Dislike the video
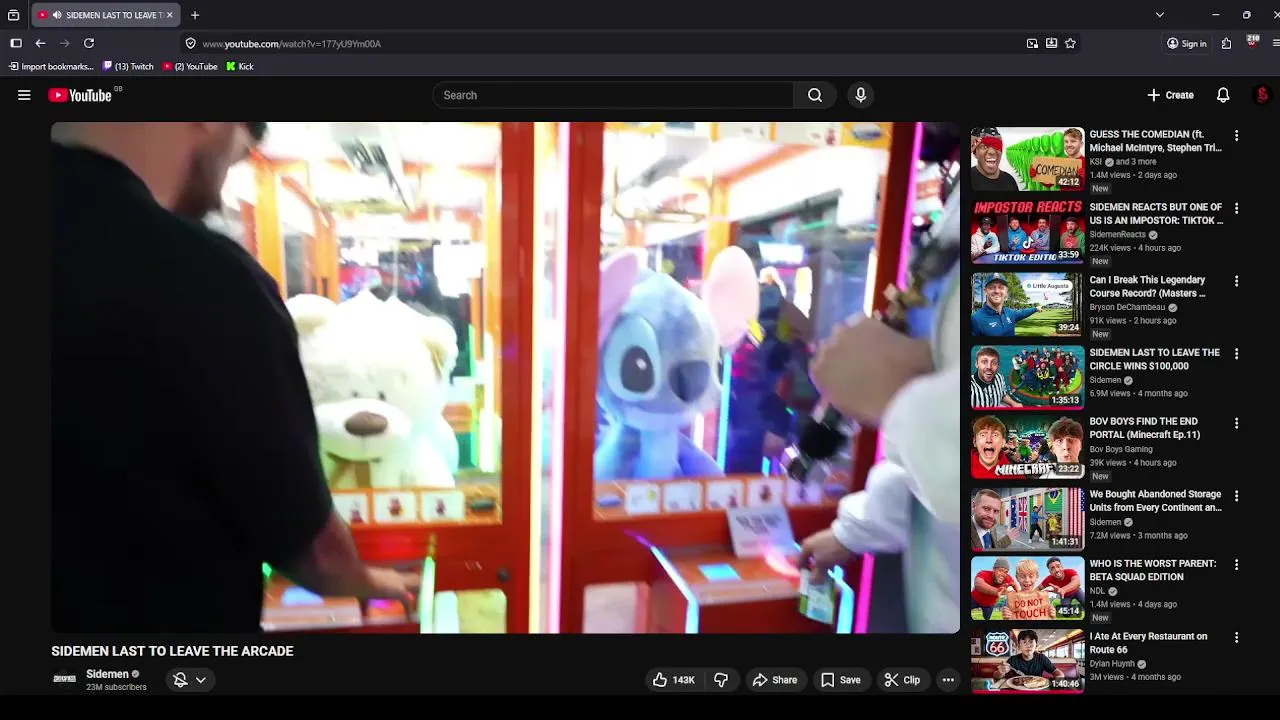This screenshot has height=720, width=1280. (x=721, y=680)
